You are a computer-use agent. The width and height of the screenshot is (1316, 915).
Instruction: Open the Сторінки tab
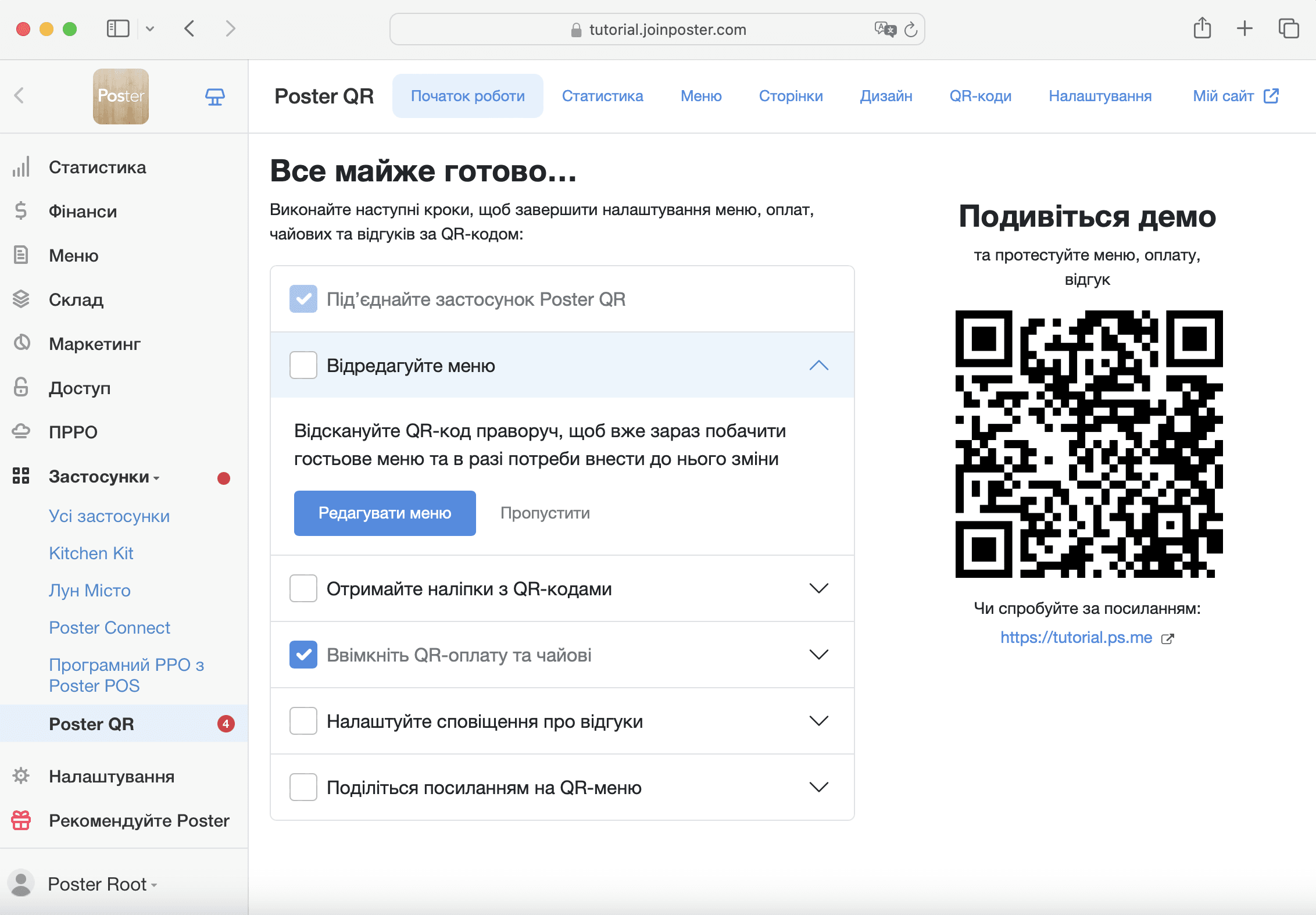tap(791, 96)
